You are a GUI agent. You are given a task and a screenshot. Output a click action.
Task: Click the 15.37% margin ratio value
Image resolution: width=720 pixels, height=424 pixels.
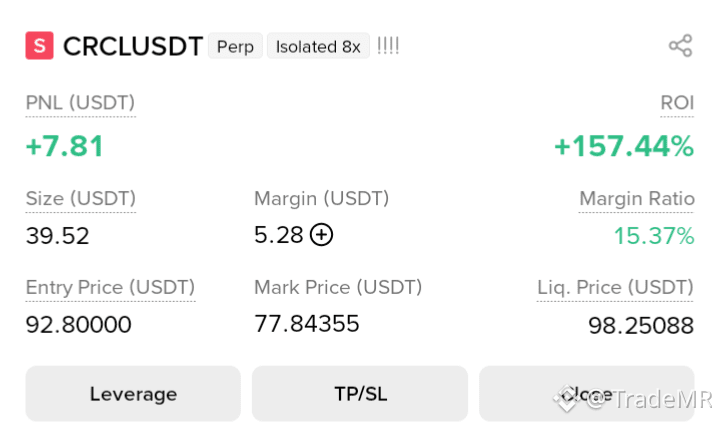pyautogui.click(x=654, y=236)
